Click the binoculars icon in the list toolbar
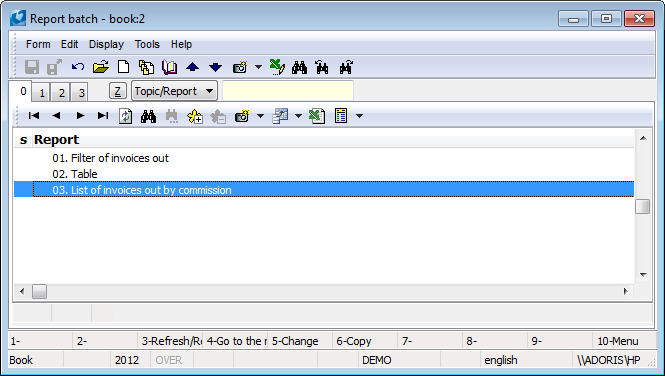This screenshot has width=665, height=376. [x=148, y=116]
